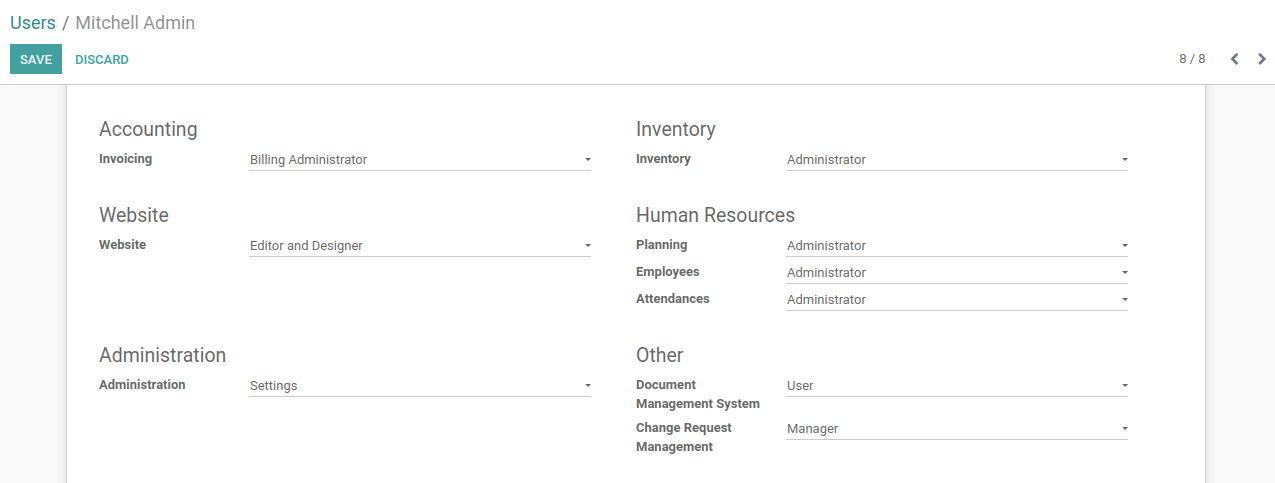Go to the next user record arrow
This screenshot has width=1275, height=483.
[x=1262, y=59]
